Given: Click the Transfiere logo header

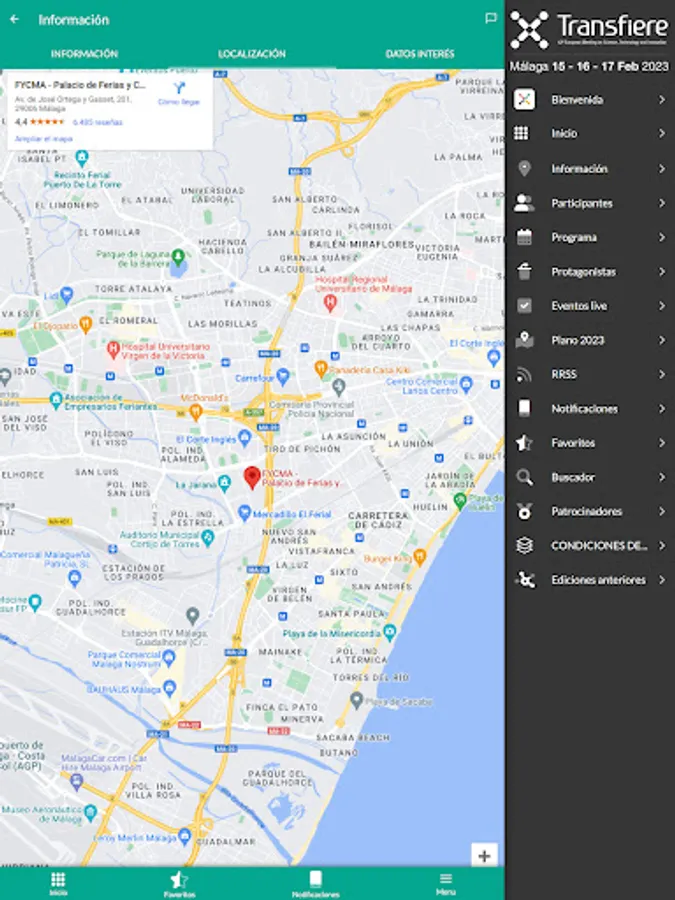Looking at the screenshot, I should 589,29.
